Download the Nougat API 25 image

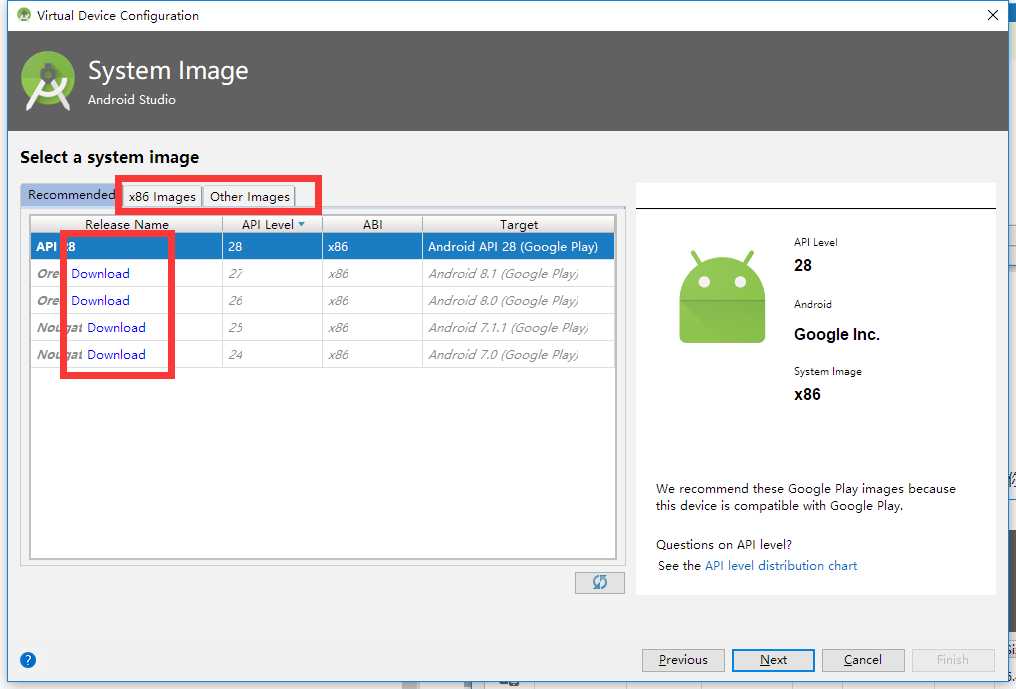click(x=117, y=327)
